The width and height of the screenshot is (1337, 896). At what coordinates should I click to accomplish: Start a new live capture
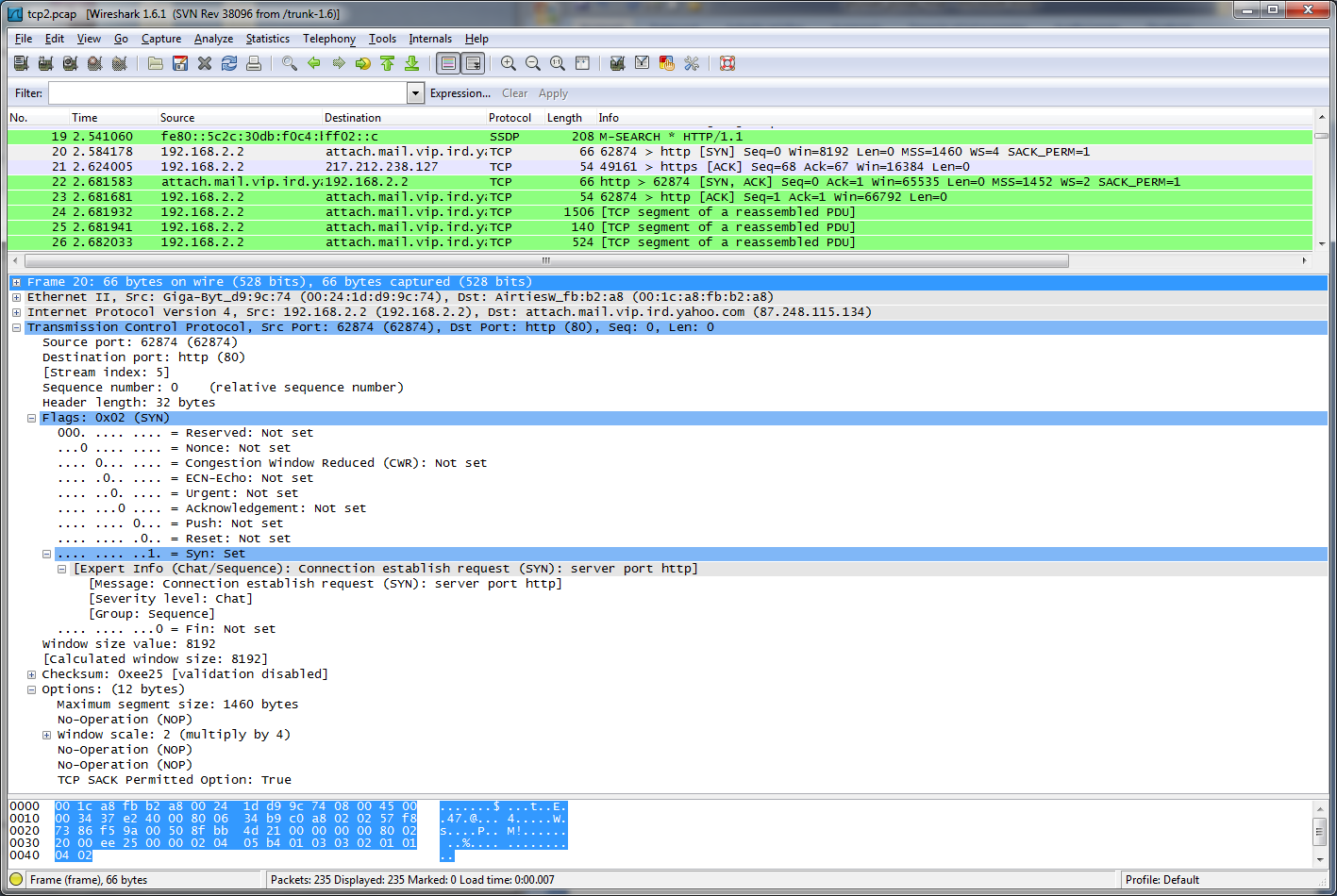pyautogui.click(x=70, y=63)
